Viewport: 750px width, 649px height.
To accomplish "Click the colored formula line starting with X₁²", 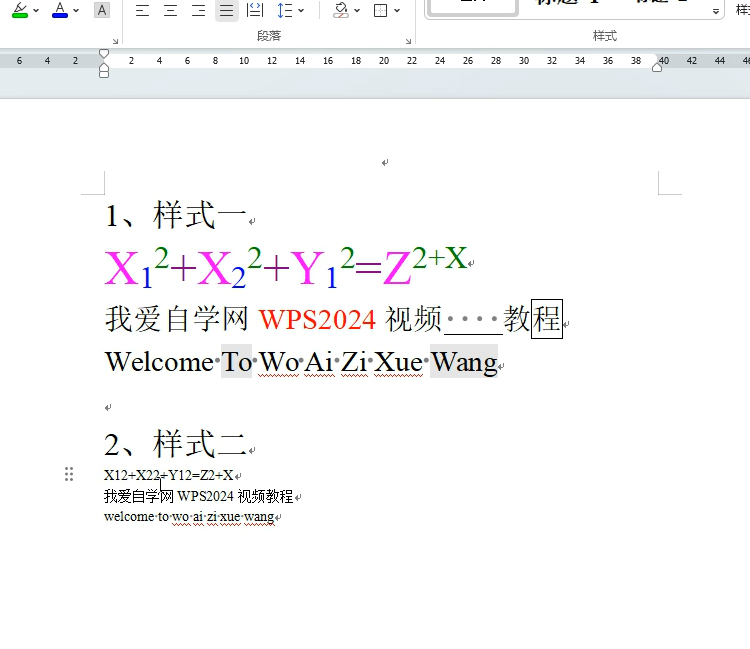I will click(286, 267).
